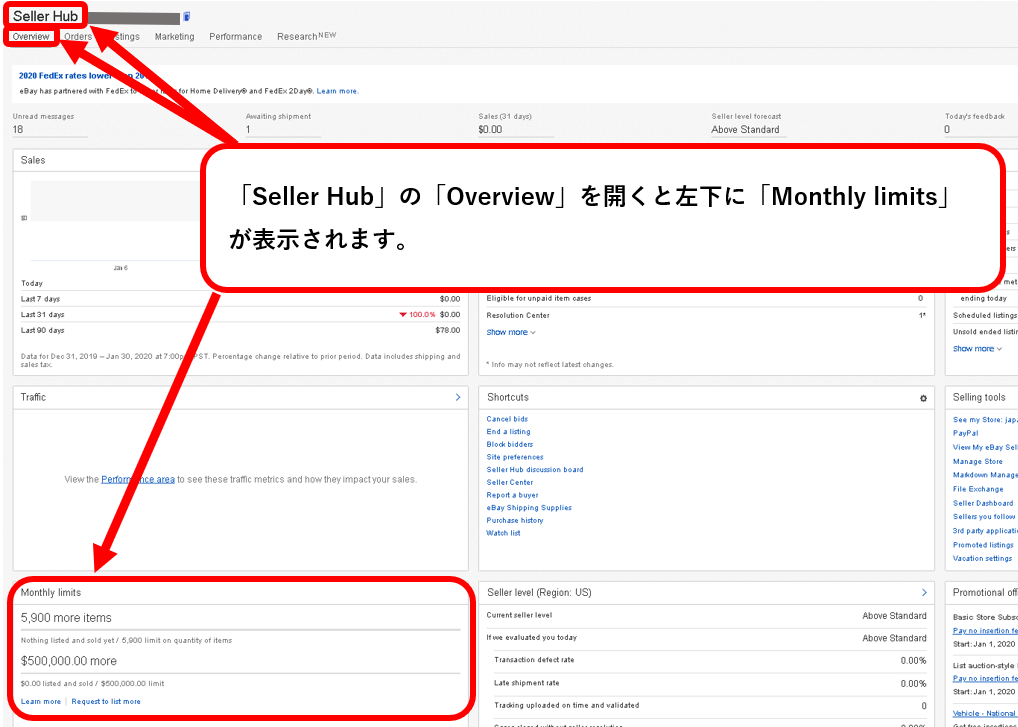Click Learn more in the FedEx notice
The width and height of the screenshot is (1018, 727).
click(338, 91)
